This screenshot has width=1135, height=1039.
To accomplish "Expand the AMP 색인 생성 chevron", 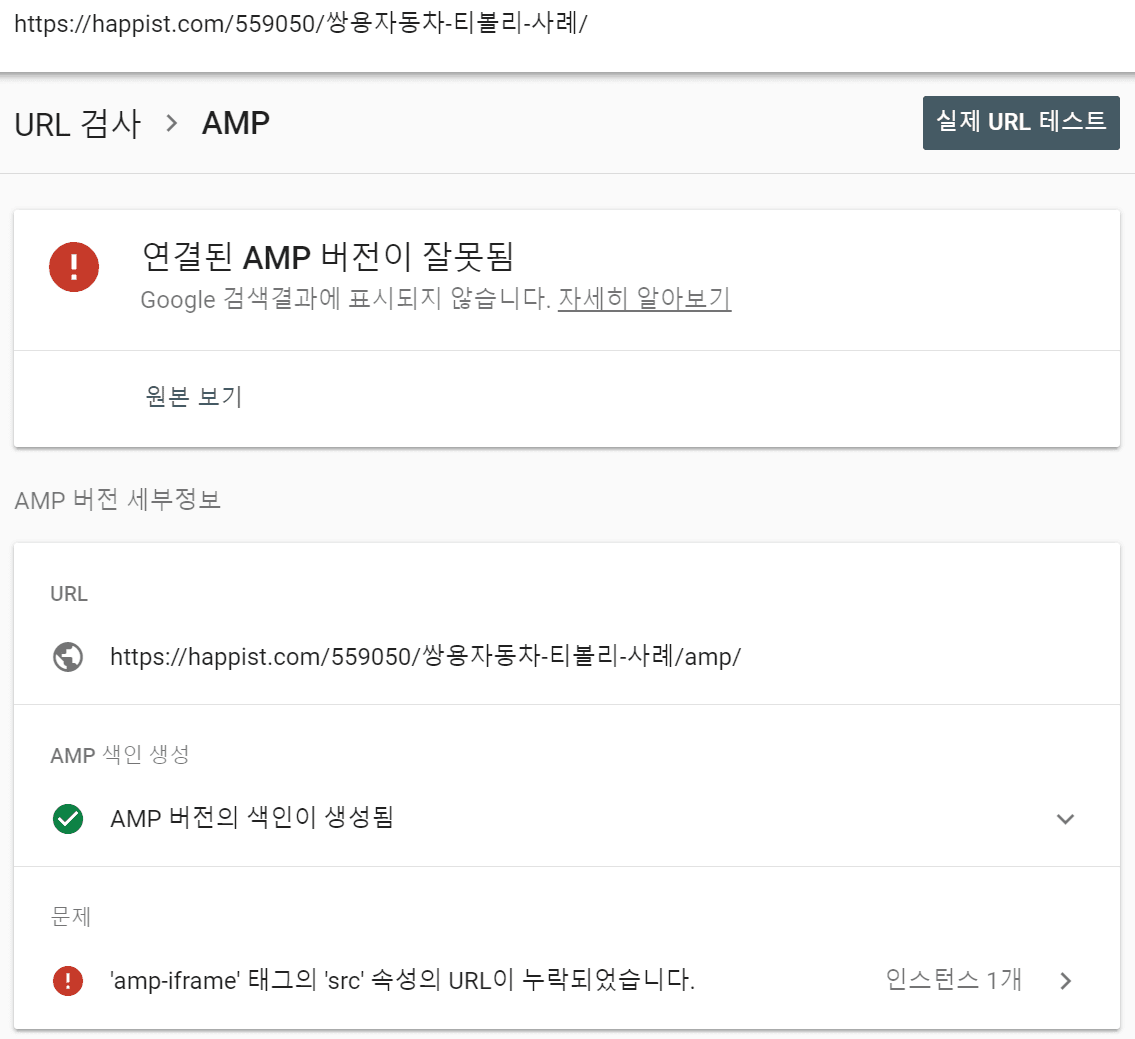I will (x=1065, y=819).
